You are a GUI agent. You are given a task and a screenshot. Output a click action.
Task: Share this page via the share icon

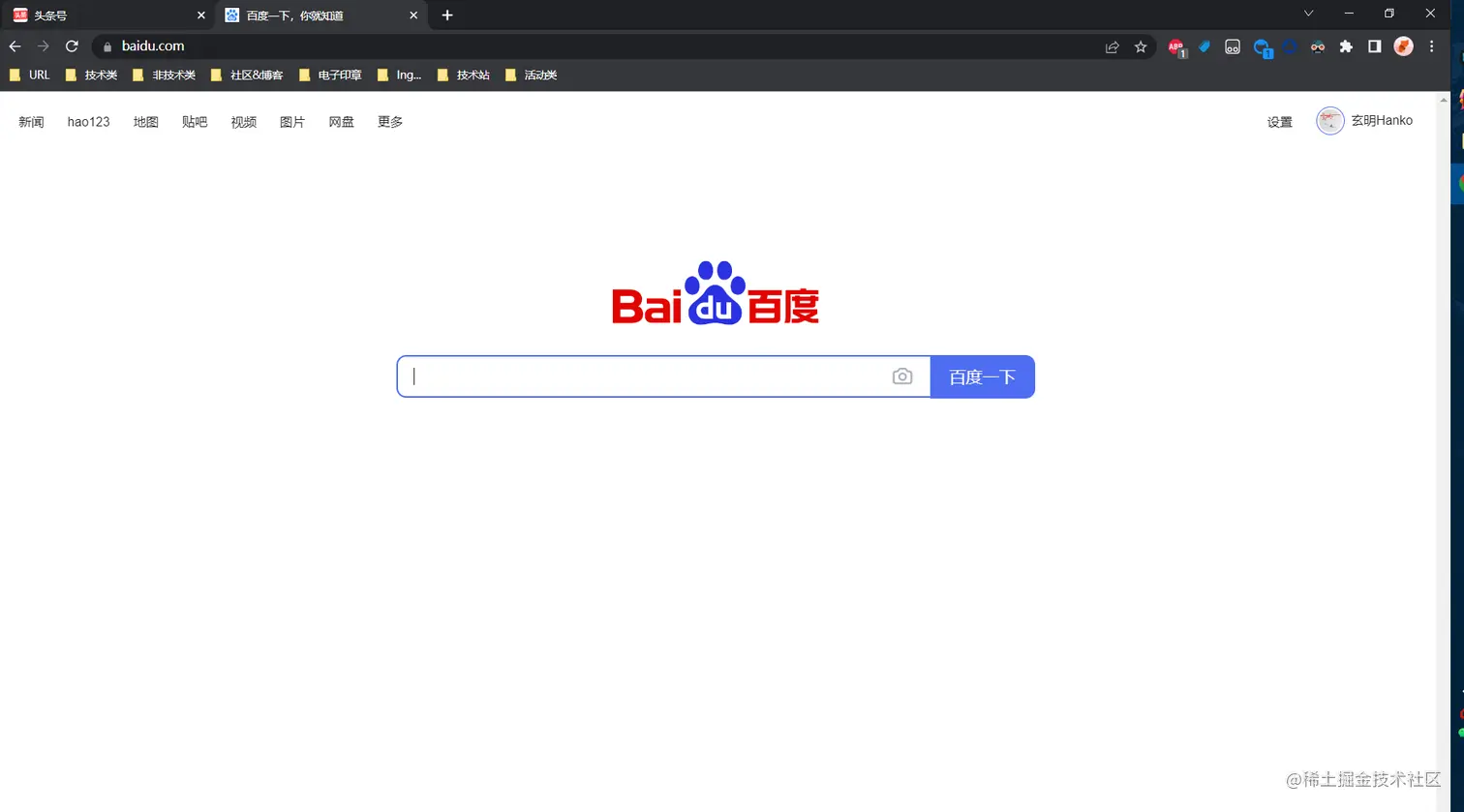[x=1112, y=46]
